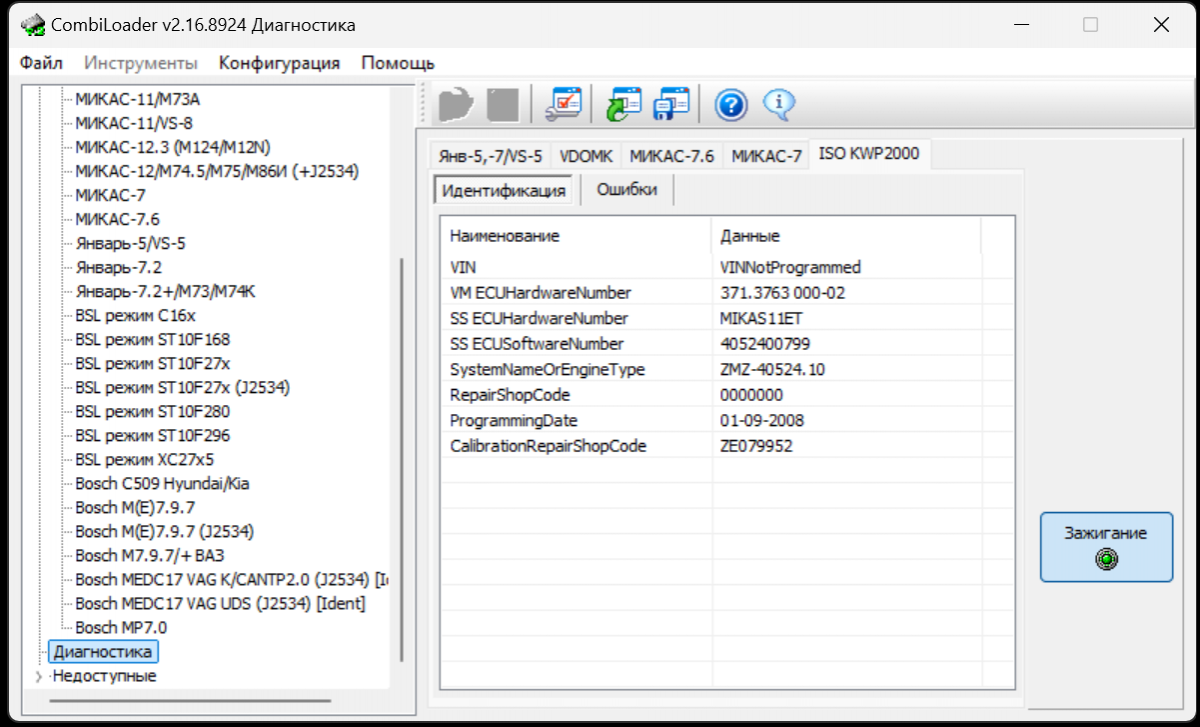Click the MIKAS11ET value
Viewport: 1200px width, 727px height.
pos(761,318)
